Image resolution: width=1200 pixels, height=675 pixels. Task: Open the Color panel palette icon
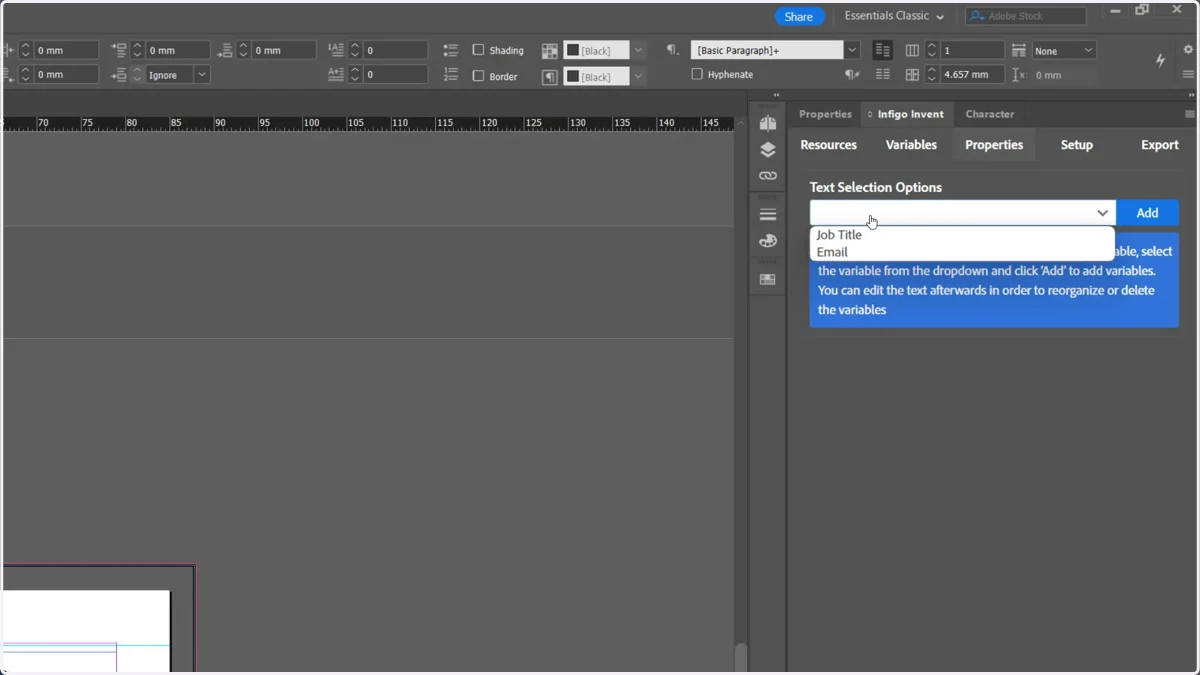click(x=768, y=241)
